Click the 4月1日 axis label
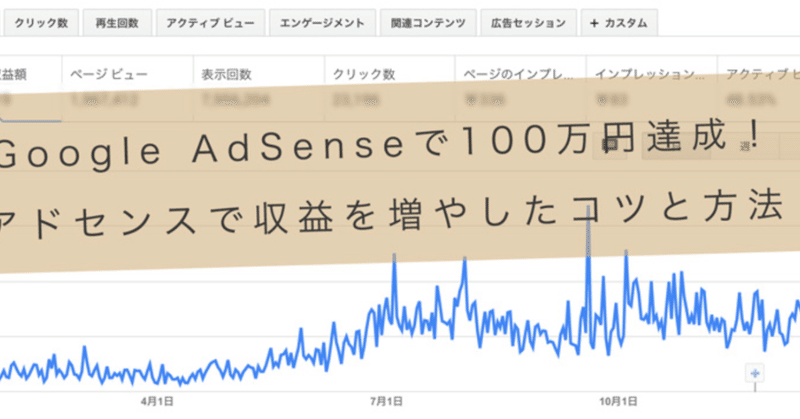This screenshot has width=800, height=419. click(157, 402)
